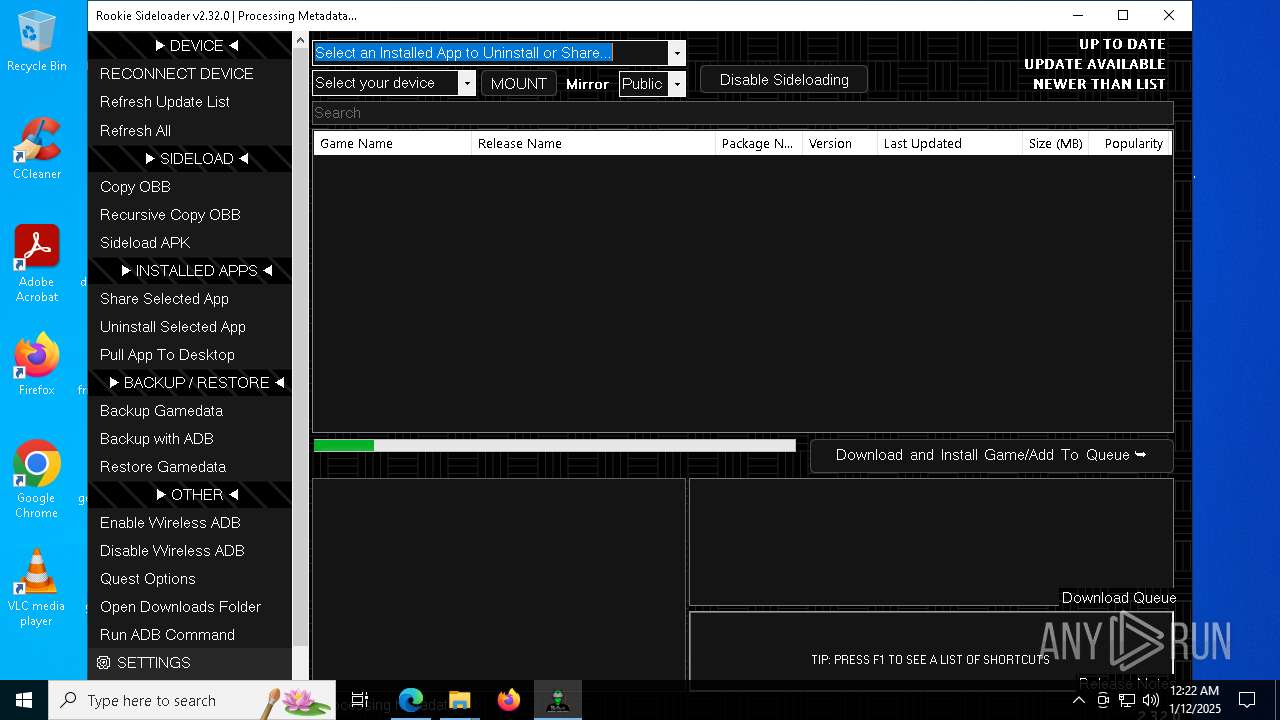Expand the Select your device dropdown
This screenshot has width=1280, height=720.
[x=467, y=83]
